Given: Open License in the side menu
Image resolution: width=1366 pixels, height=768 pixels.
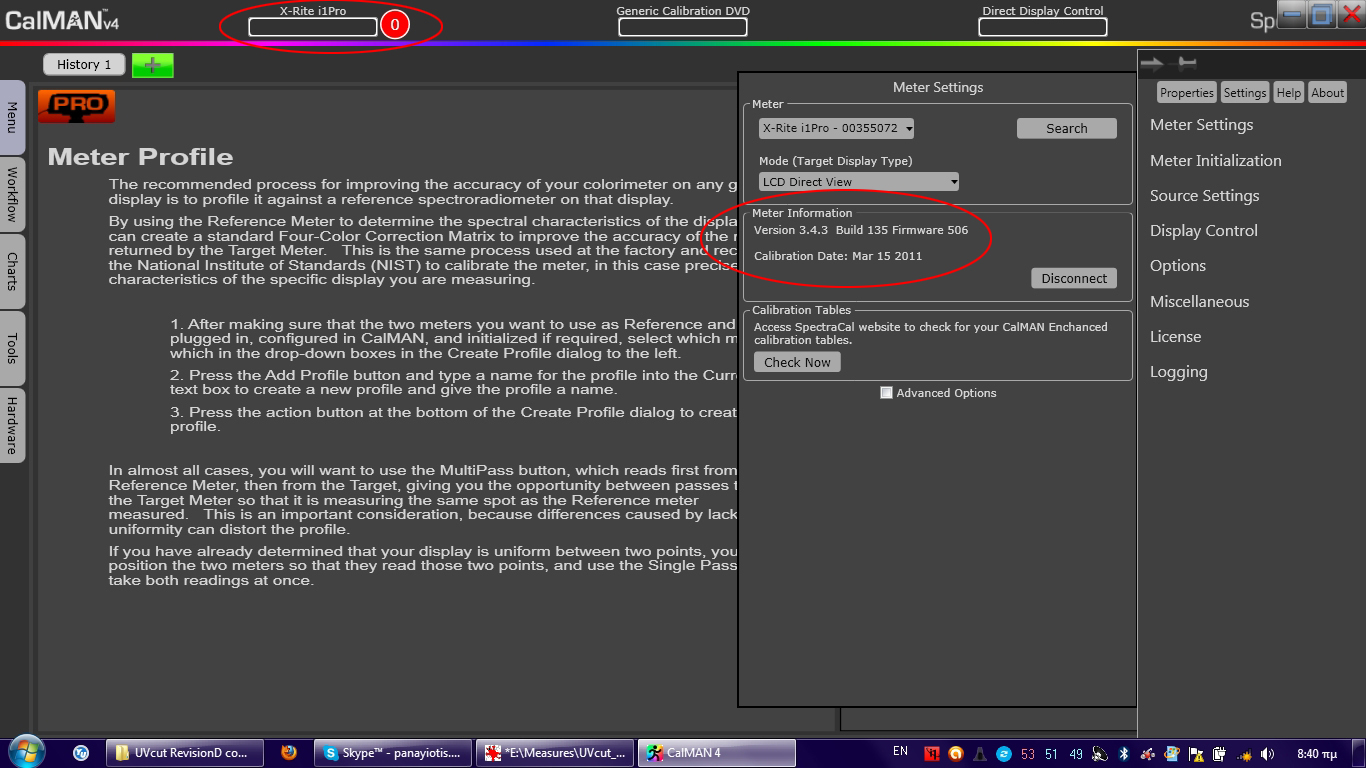Looking at the screenshot, I should 1175,336.
